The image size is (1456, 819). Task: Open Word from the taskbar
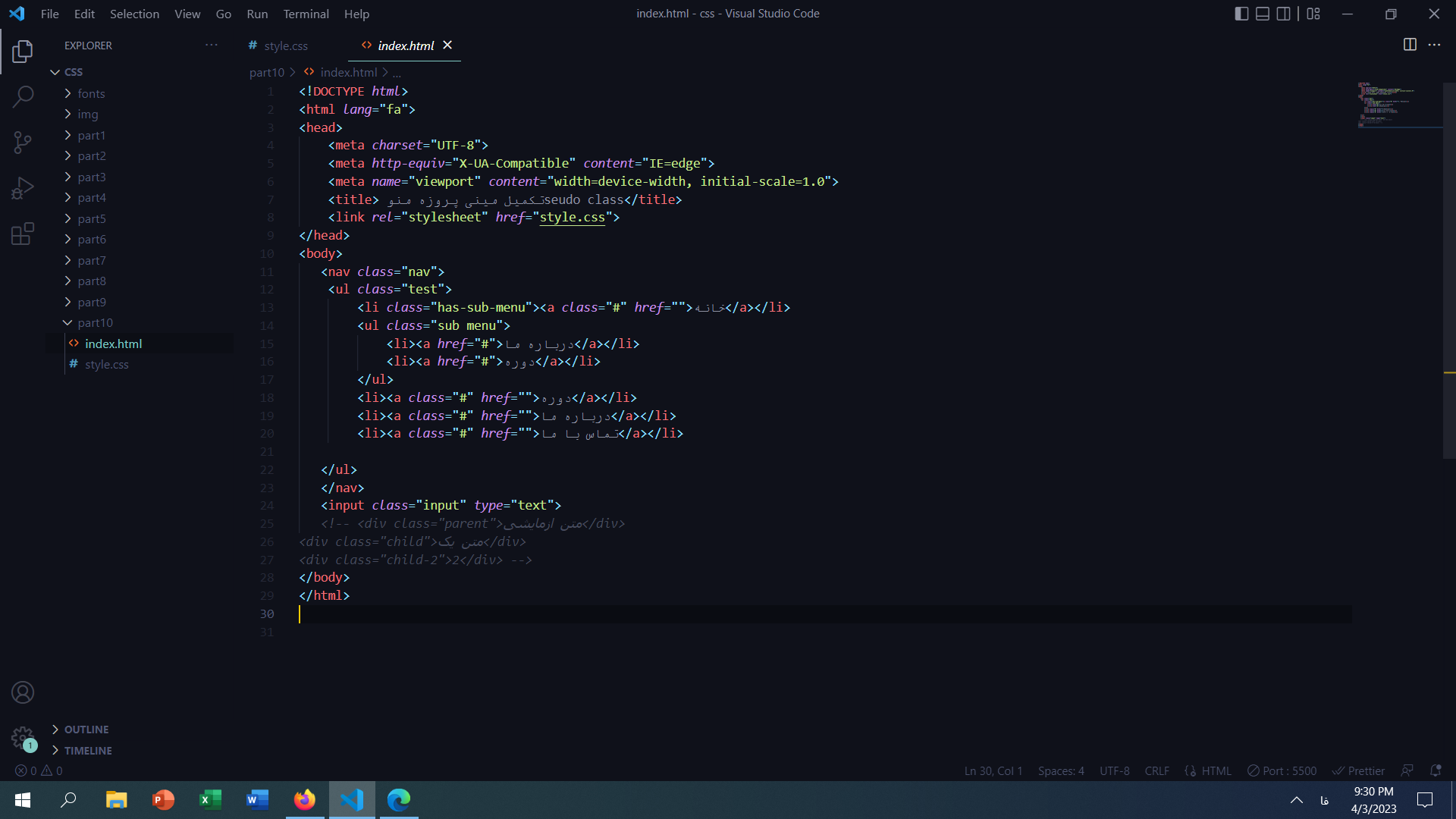[257, 799]
